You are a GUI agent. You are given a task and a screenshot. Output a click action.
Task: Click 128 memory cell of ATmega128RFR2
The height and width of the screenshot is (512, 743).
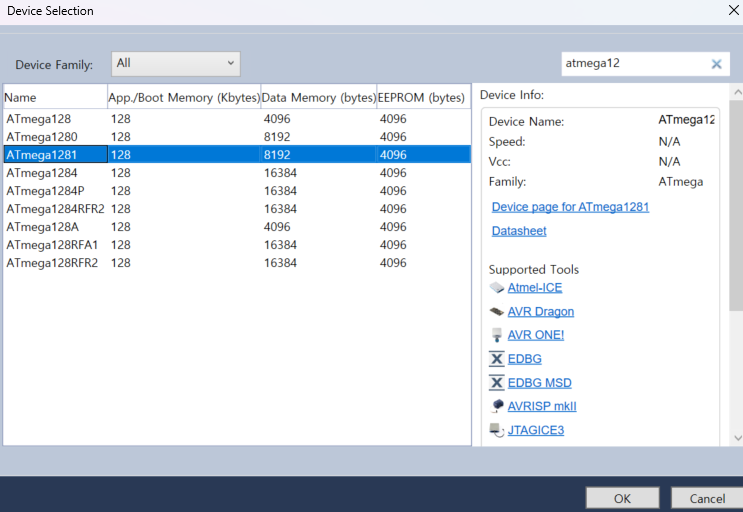[121, 262]
